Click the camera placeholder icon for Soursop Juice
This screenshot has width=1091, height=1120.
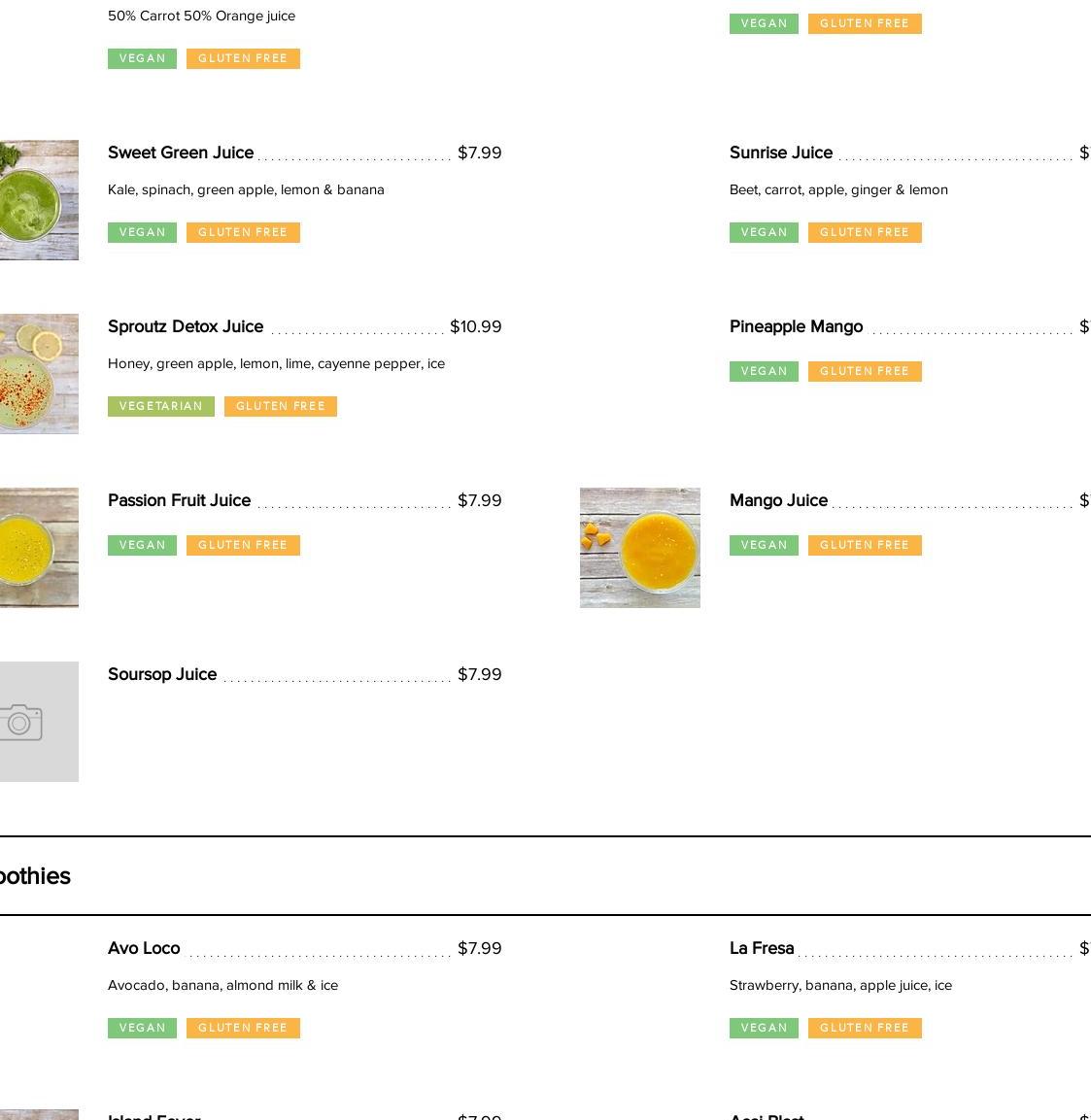(23, 722)
